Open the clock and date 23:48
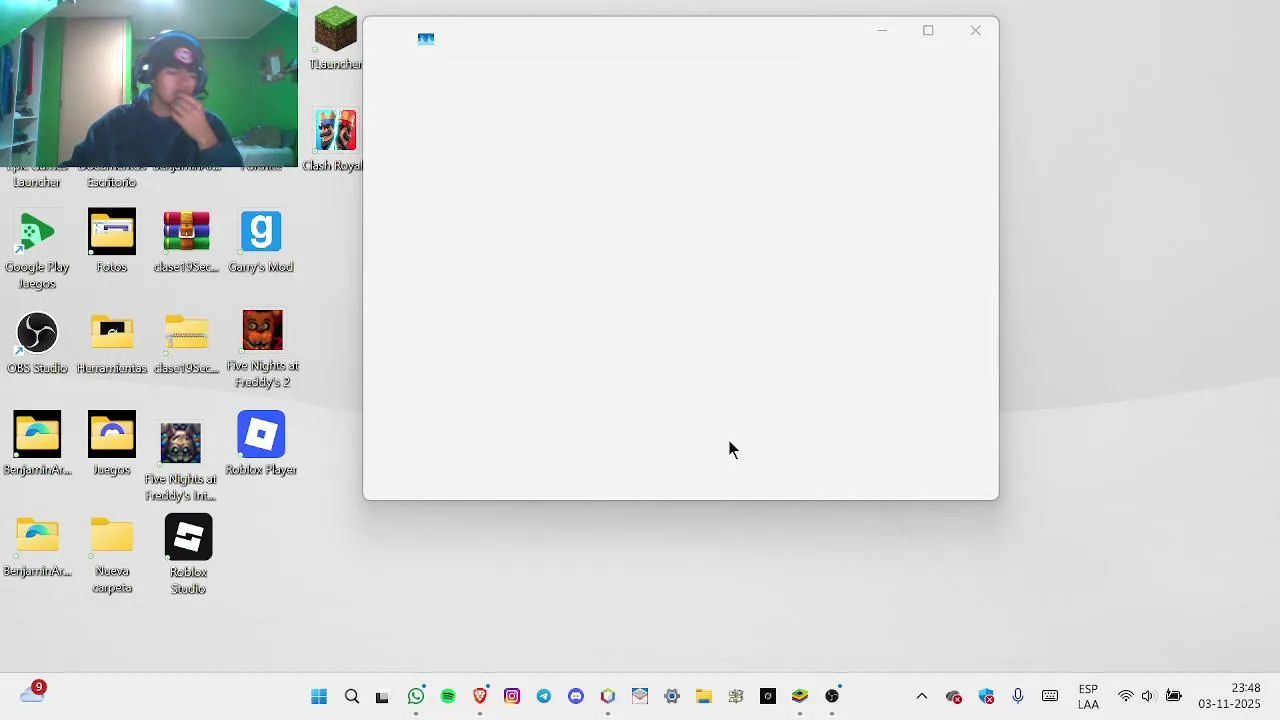1280x720 pixels. click(x=1230, y=697)
